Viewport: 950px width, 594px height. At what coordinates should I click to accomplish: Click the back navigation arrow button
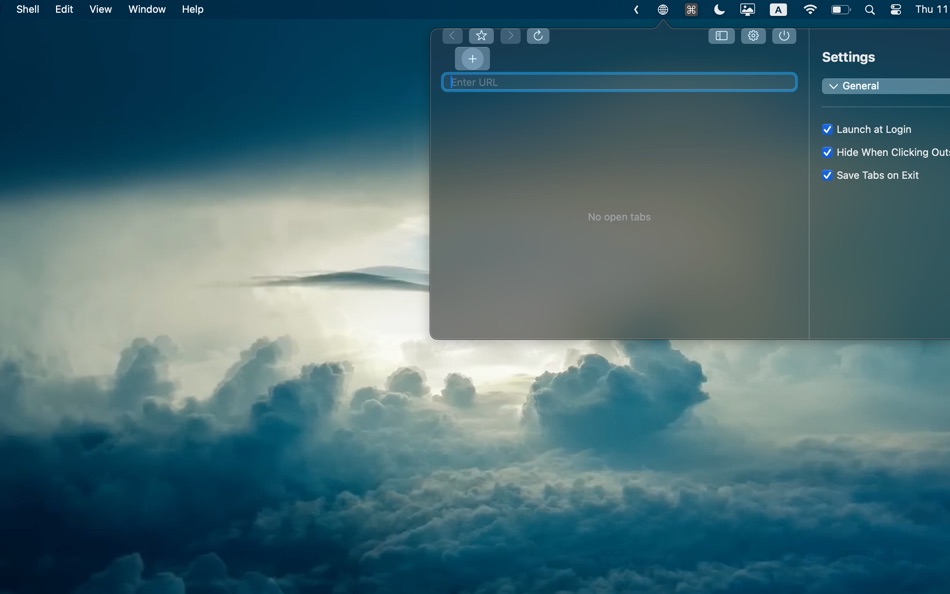452,36
